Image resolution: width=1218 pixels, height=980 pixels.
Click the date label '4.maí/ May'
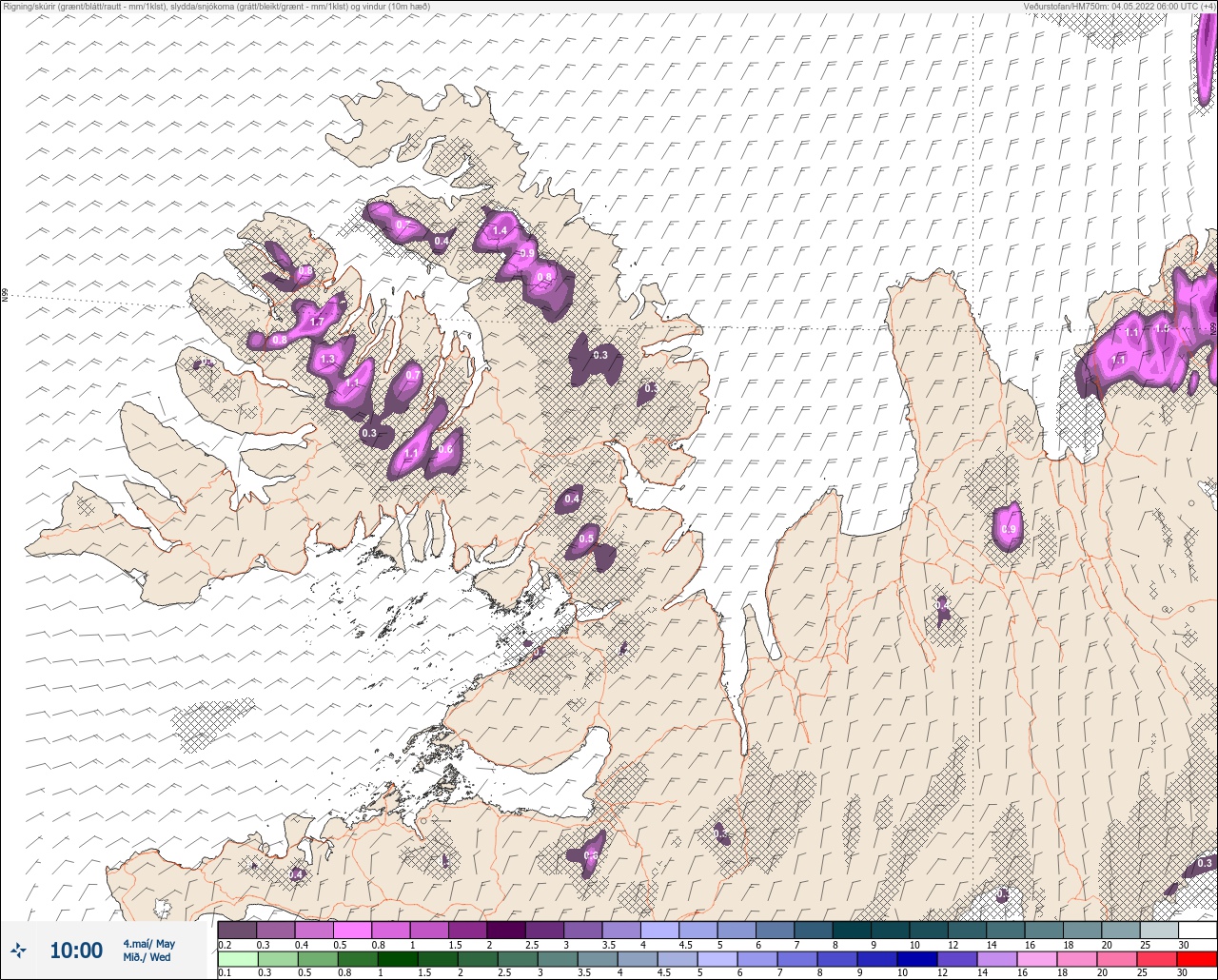click(x=148, y=944)
